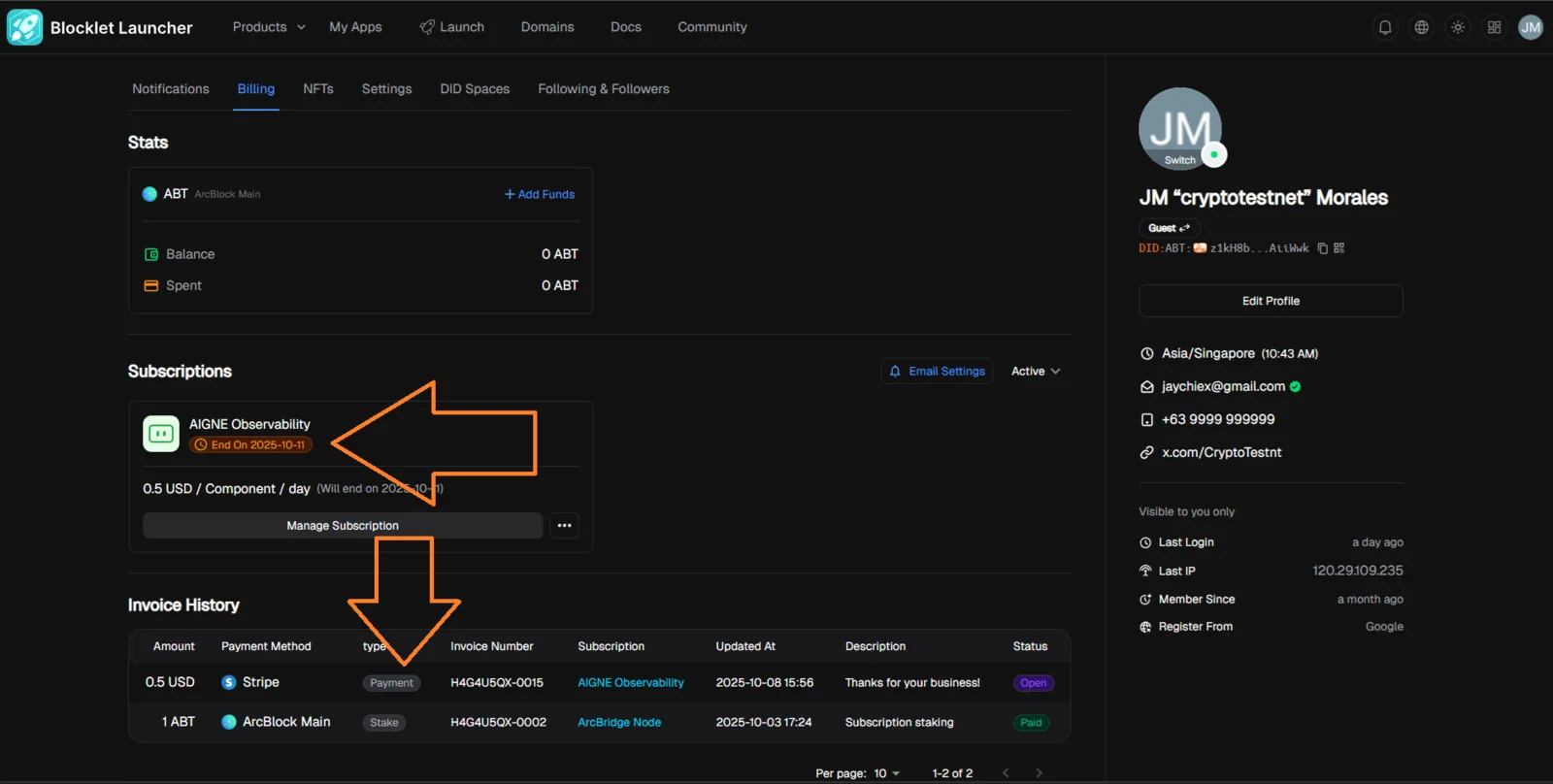Image resolution: width=1553 pixels, height=784 pixels.
Task: Click the ArcBlock Main payment icon
Action: tap(229, 722)
